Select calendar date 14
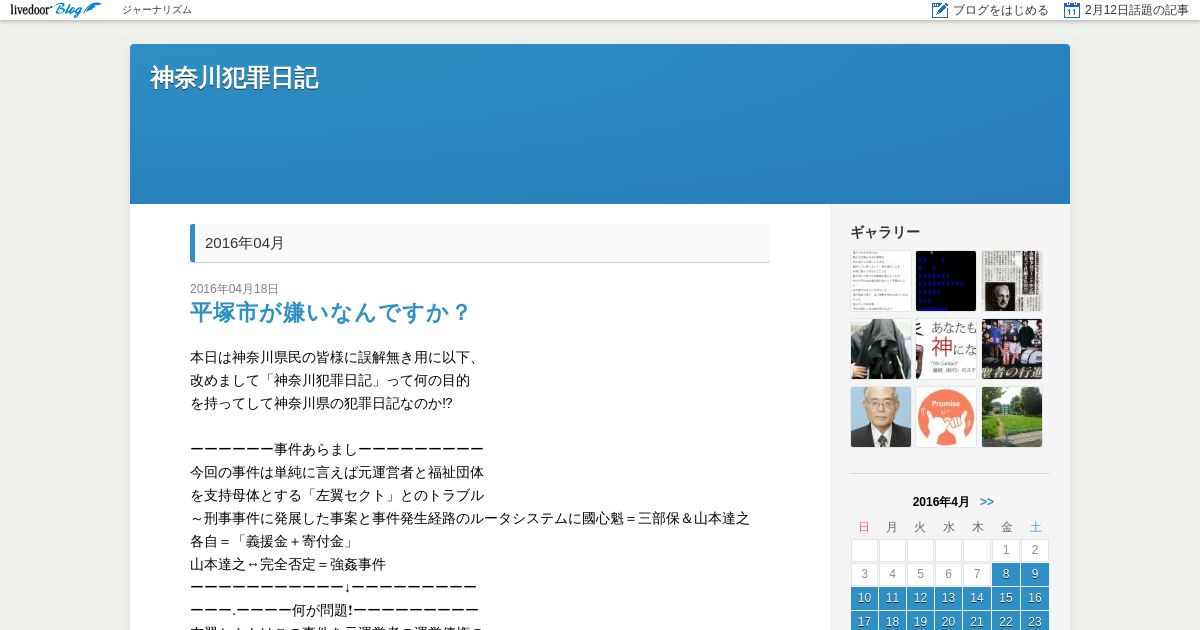 point(977,598)
